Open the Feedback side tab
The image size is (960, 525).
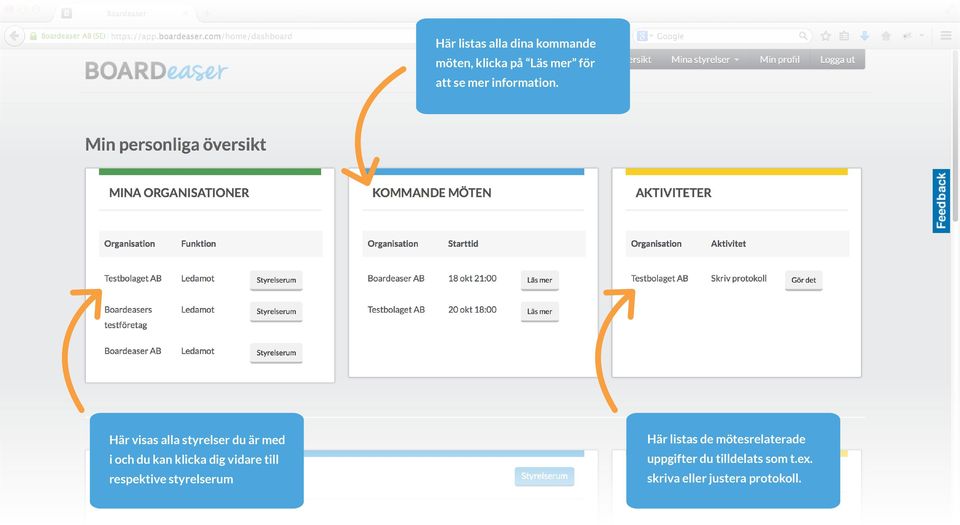click(941, 201)
